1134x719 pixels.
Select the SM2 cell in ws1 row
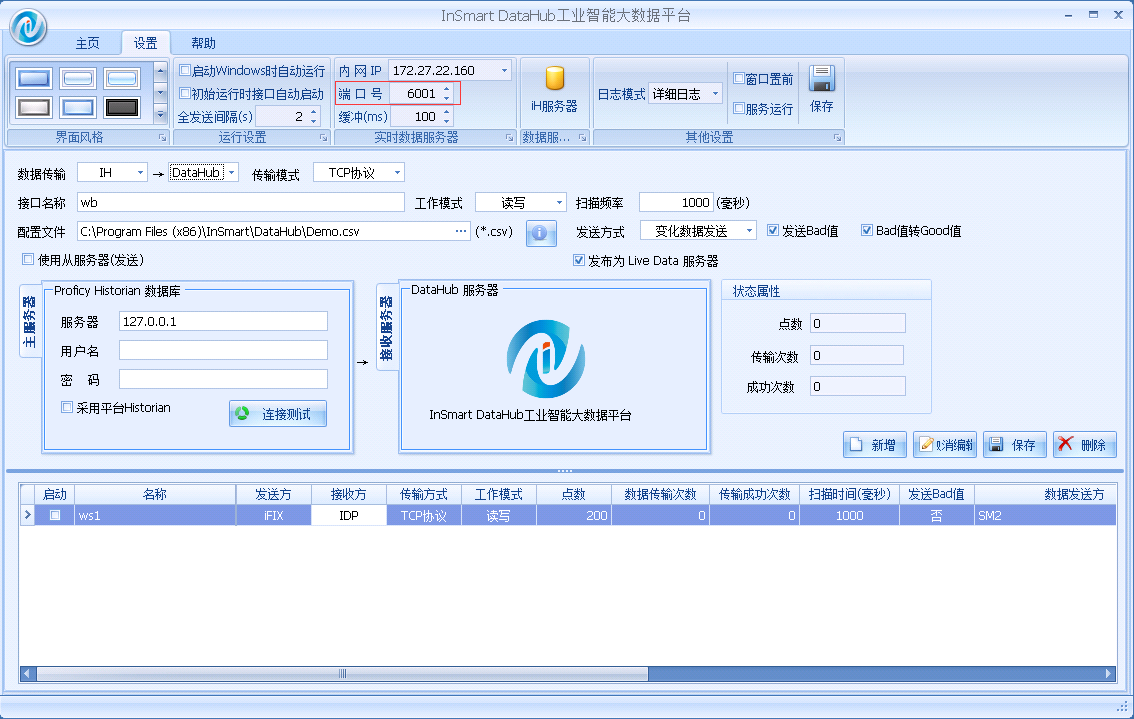1045,515
